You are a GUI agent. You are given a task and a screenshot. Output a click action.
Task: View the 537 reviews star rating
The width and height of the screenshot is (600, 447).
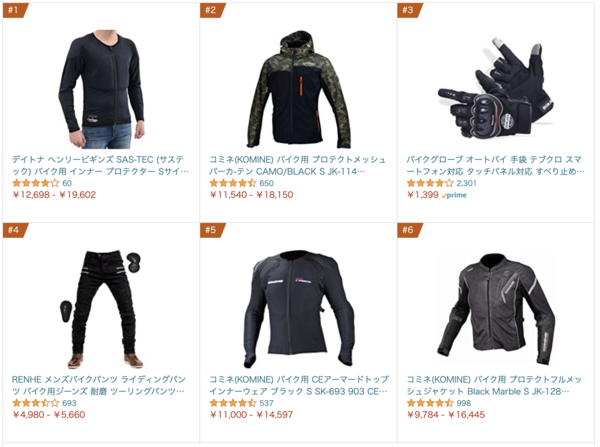[233, 403]
